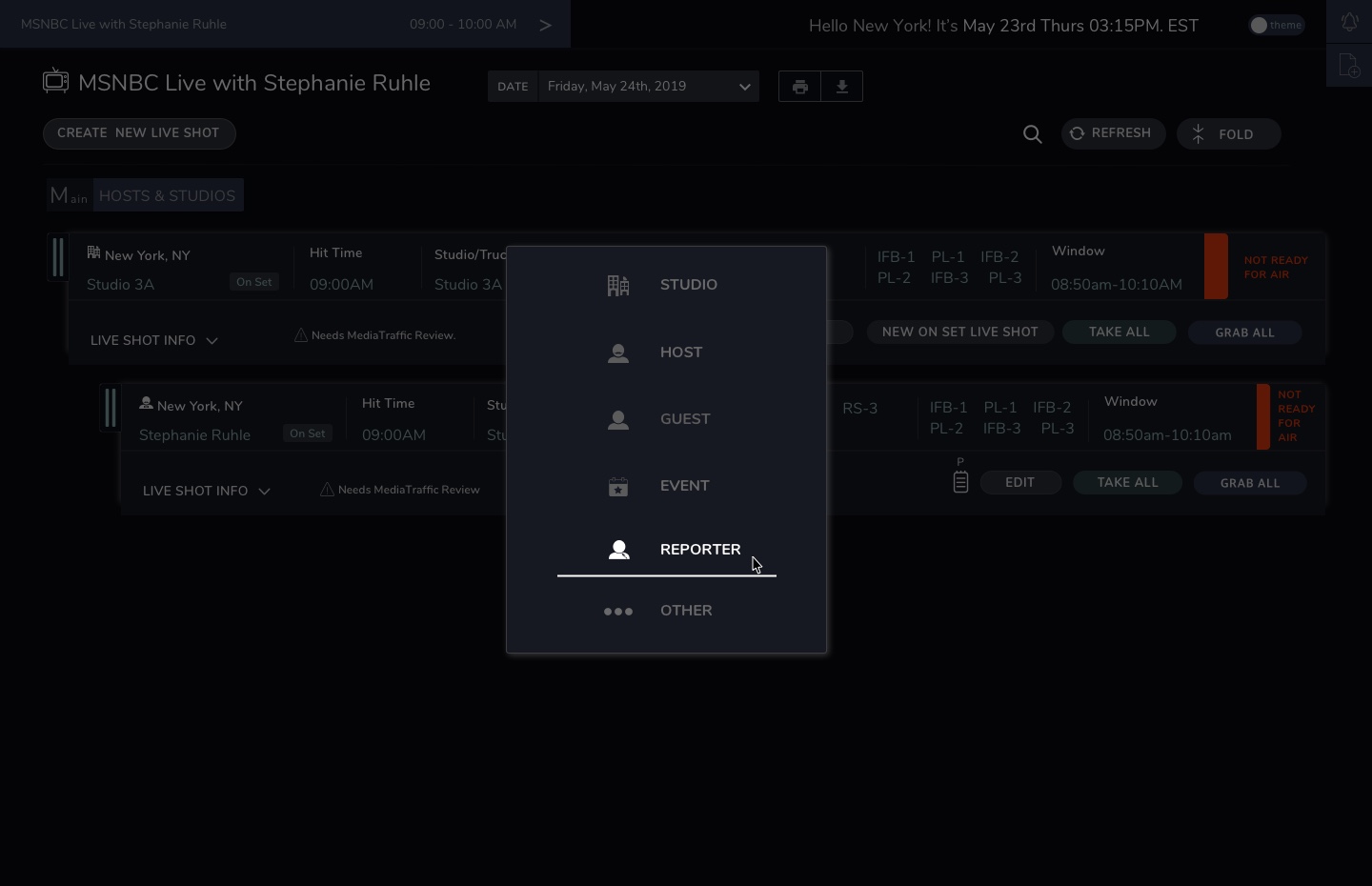Viewport: 1372px width, 886px height.
Task: Click the FOLD button
Action: [1228, 134]
